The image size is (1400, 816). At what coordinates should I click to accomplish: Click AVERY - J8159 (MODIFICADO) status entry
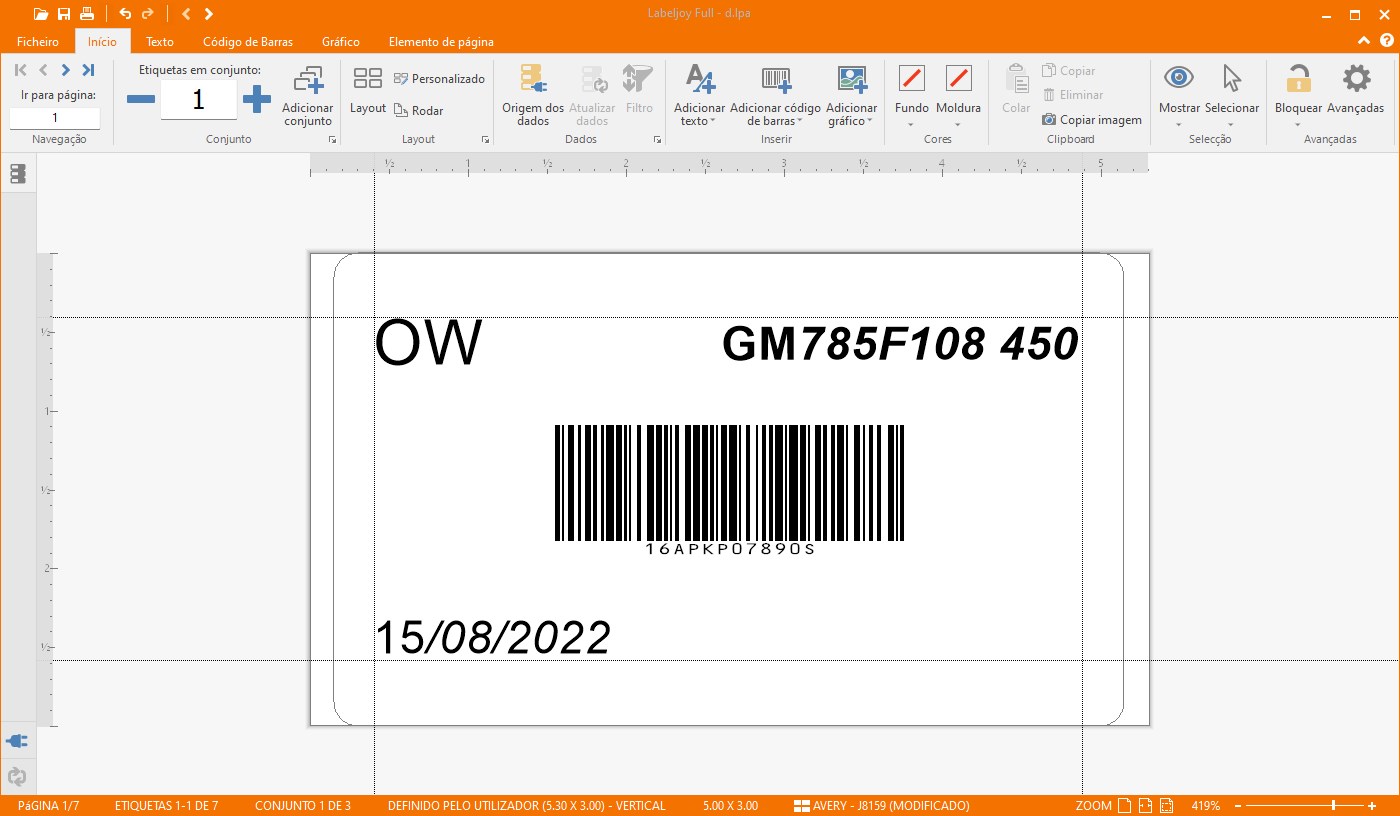pyautogui.click(x=882, y=805)
